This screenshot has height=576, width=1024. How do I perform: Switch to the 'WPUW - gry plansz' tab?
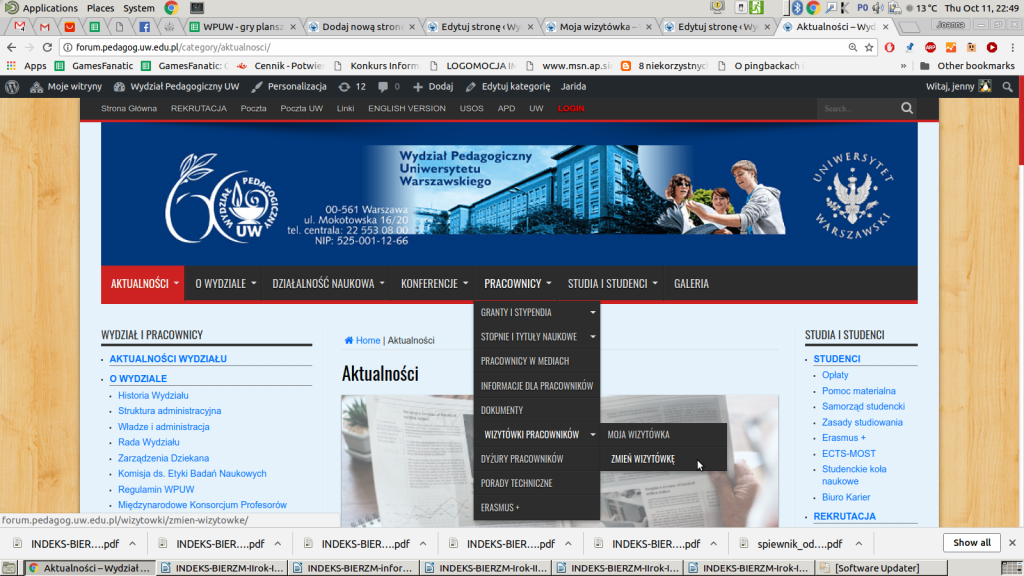242,27
